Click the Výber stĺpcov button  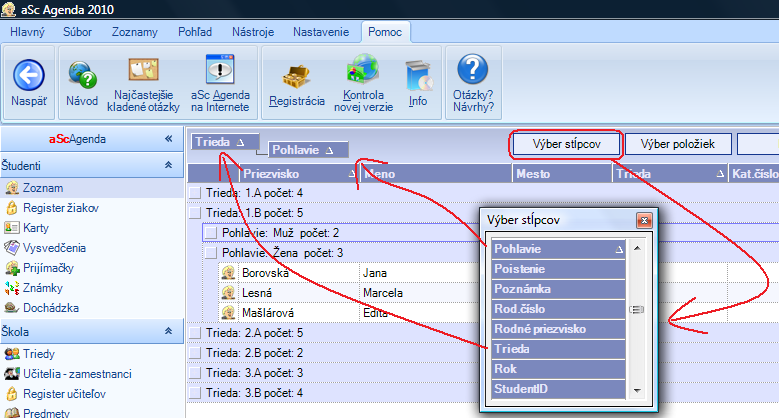coord(567,144)
